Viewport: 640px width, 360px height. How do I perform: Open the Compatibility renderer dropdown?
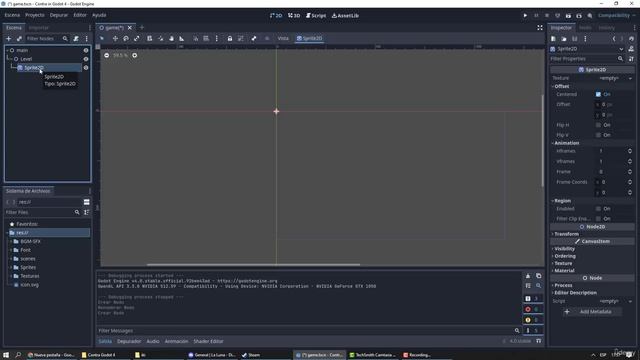616,16
